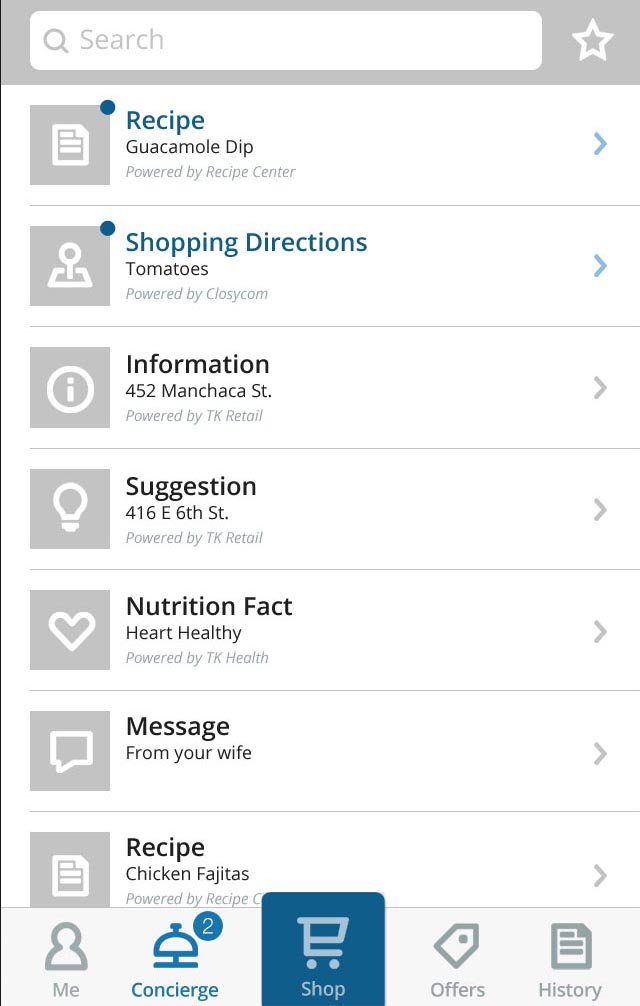
Task: Expand the 452 Manchaca St. information chevron
Action: 600,388
